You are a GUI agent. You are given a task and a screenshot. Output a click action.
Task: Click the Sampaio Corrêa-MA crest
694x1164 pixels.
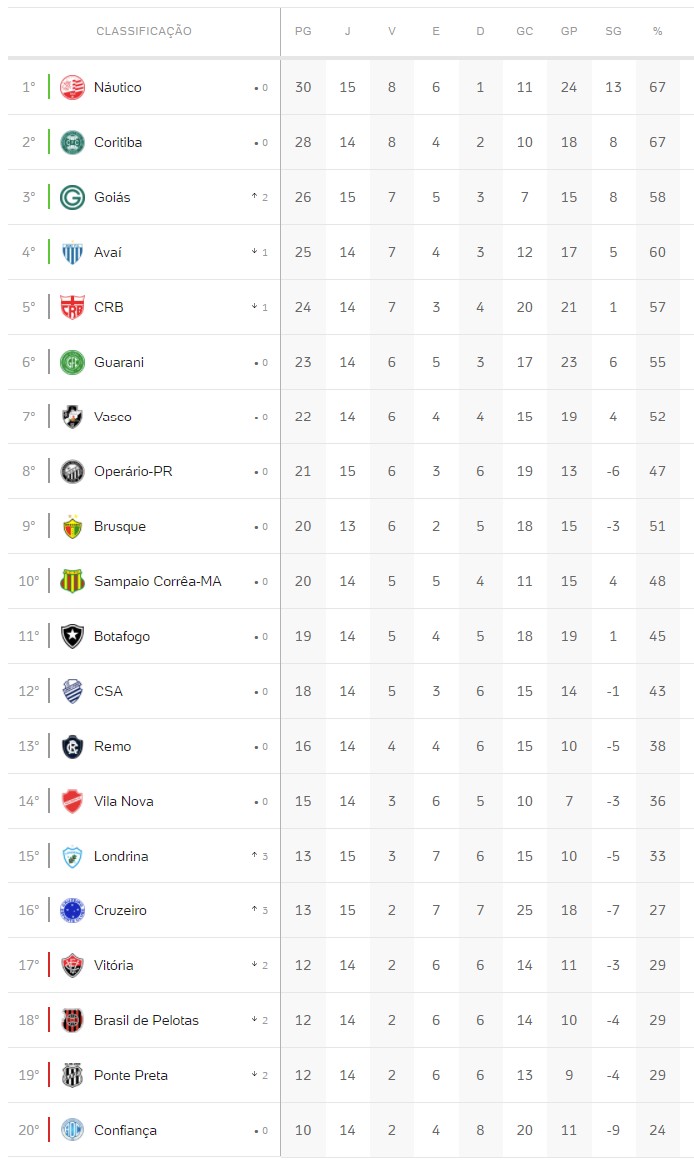point(72,581)
